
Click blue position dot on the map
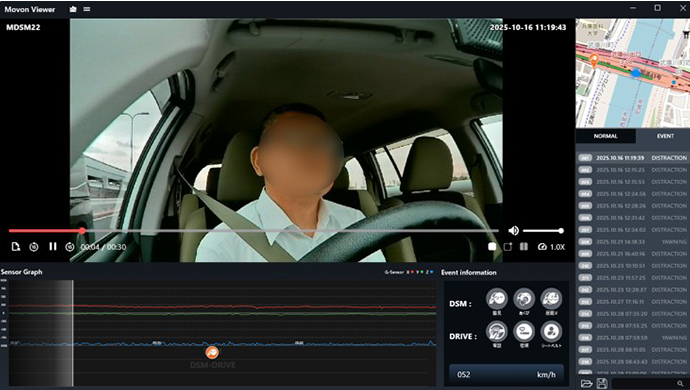coord(635,73)
